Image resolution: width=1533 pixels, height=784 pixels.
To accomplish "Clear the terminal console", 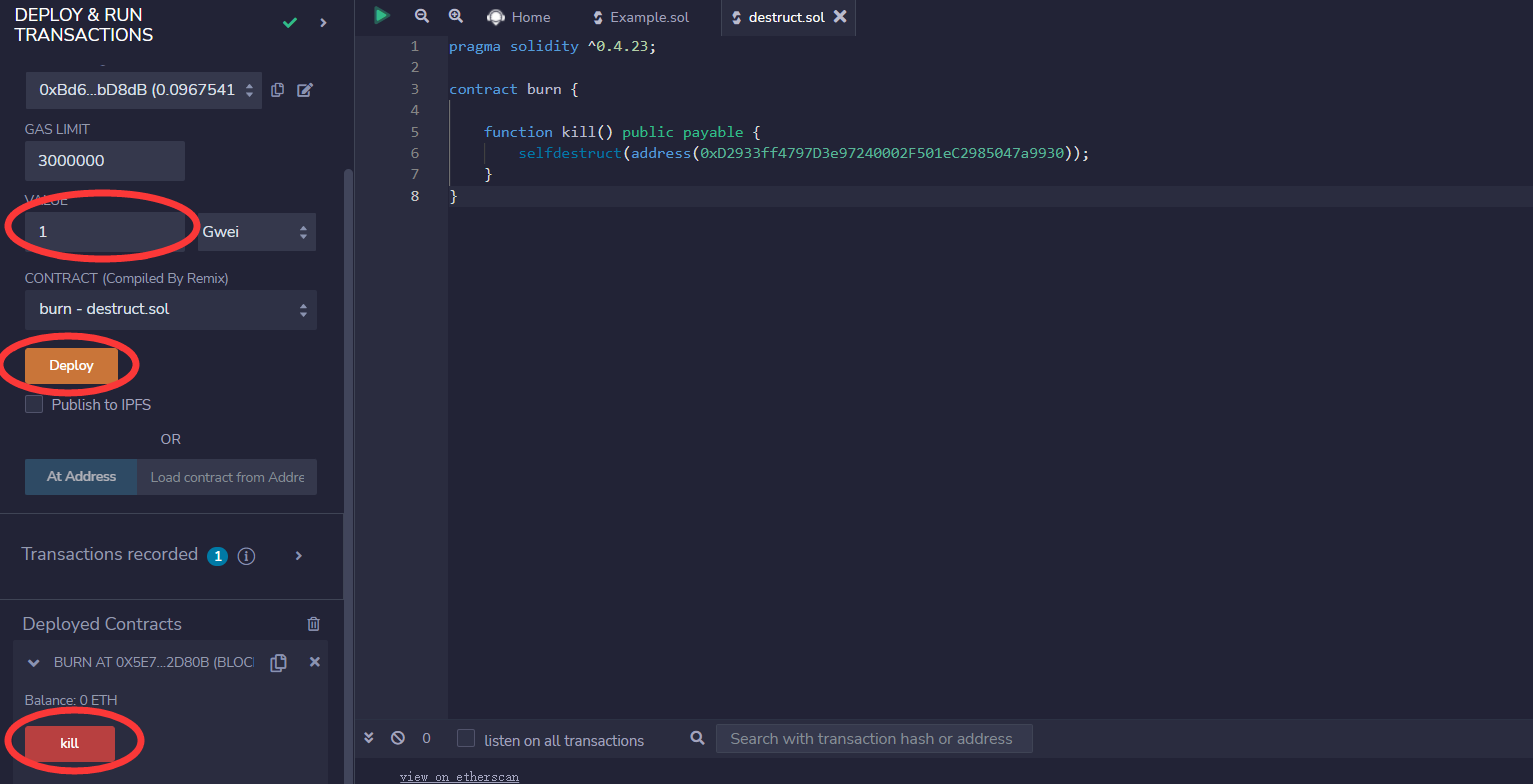I will click(398, 738).
